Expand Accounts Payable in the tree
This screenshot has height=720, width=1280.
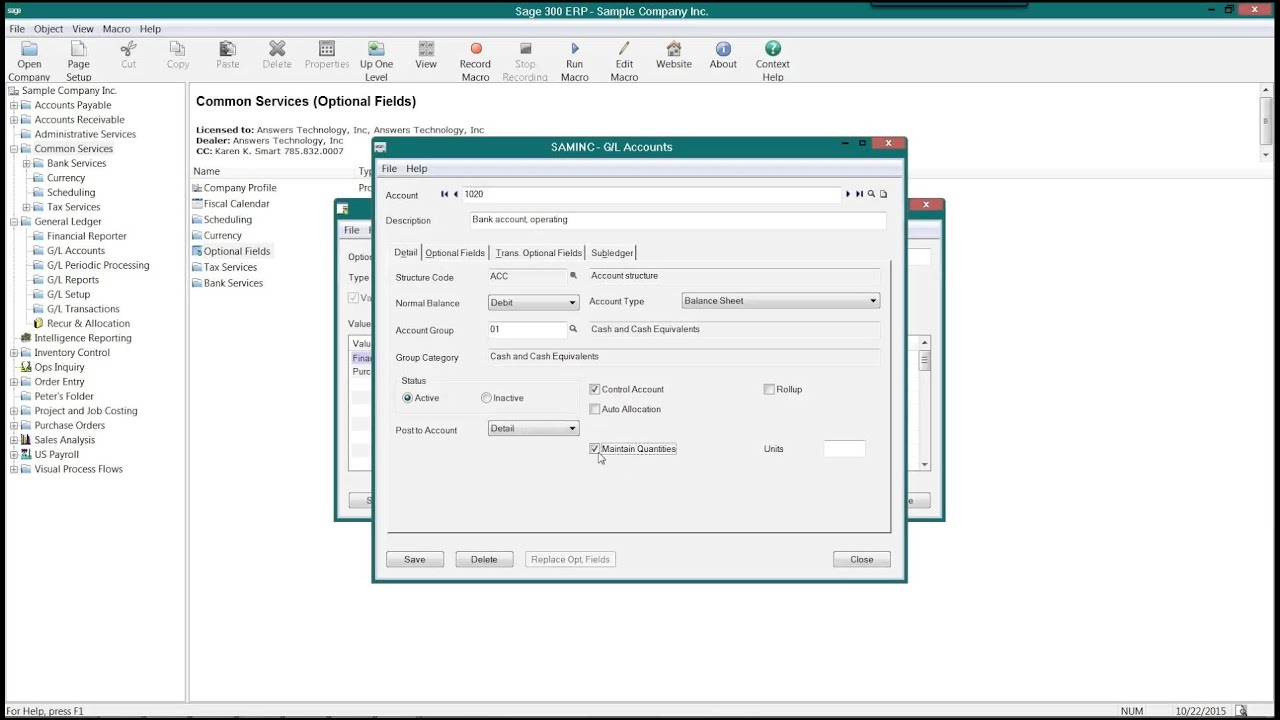14,105
